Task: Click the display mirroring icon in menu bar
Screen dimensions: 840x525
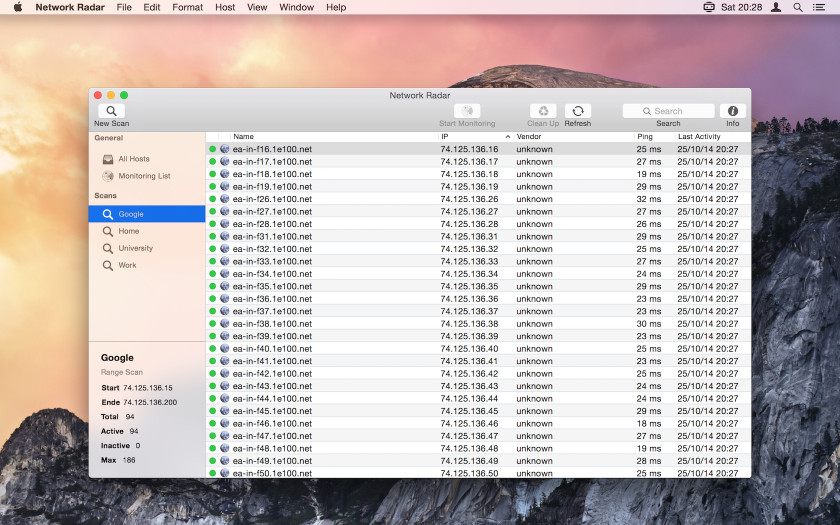Action: [709, 7]
